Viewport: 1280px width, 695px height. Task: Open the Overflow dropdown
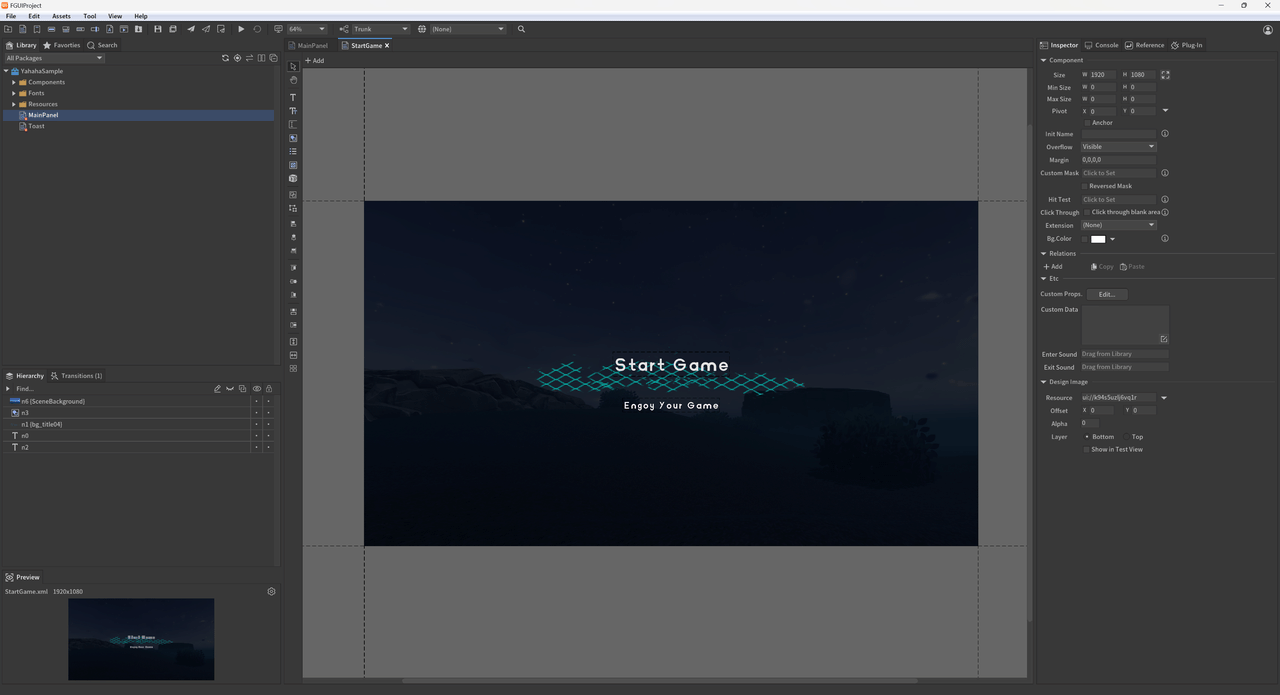[1118, 147]
